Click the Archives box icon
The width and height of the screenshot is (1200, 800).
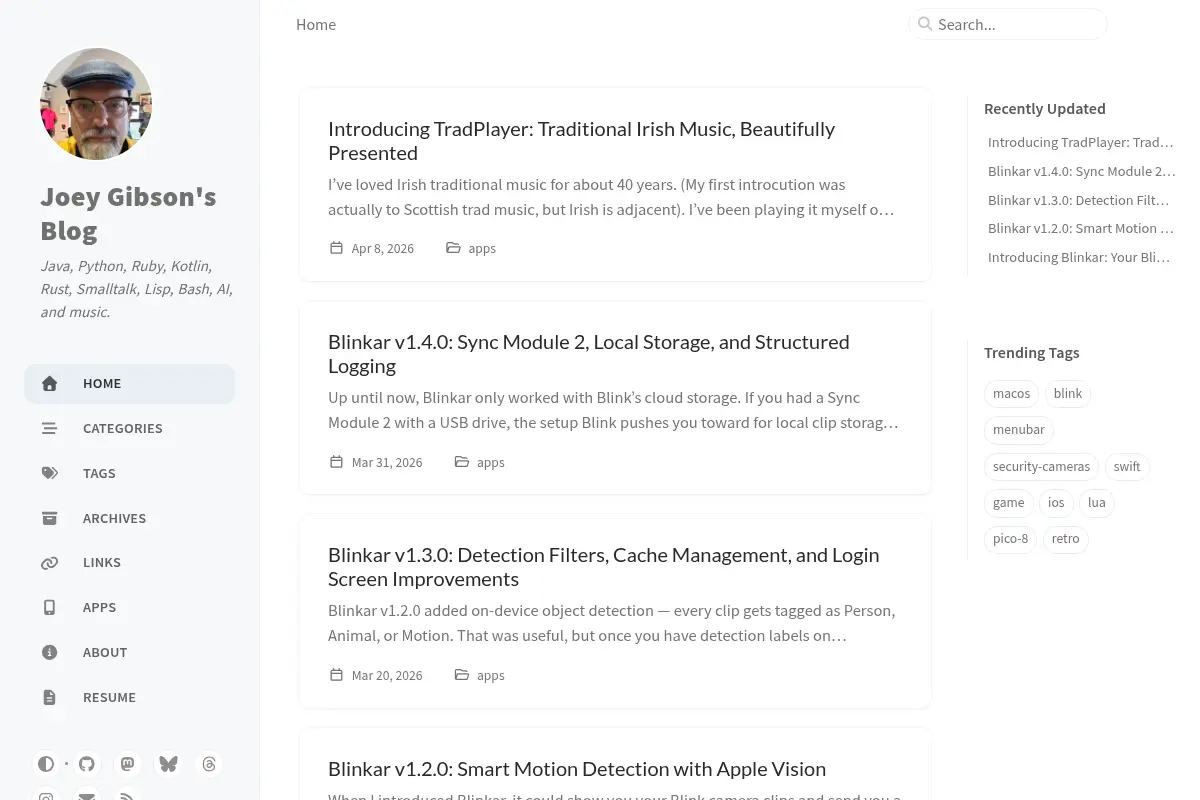pos(49,518)
